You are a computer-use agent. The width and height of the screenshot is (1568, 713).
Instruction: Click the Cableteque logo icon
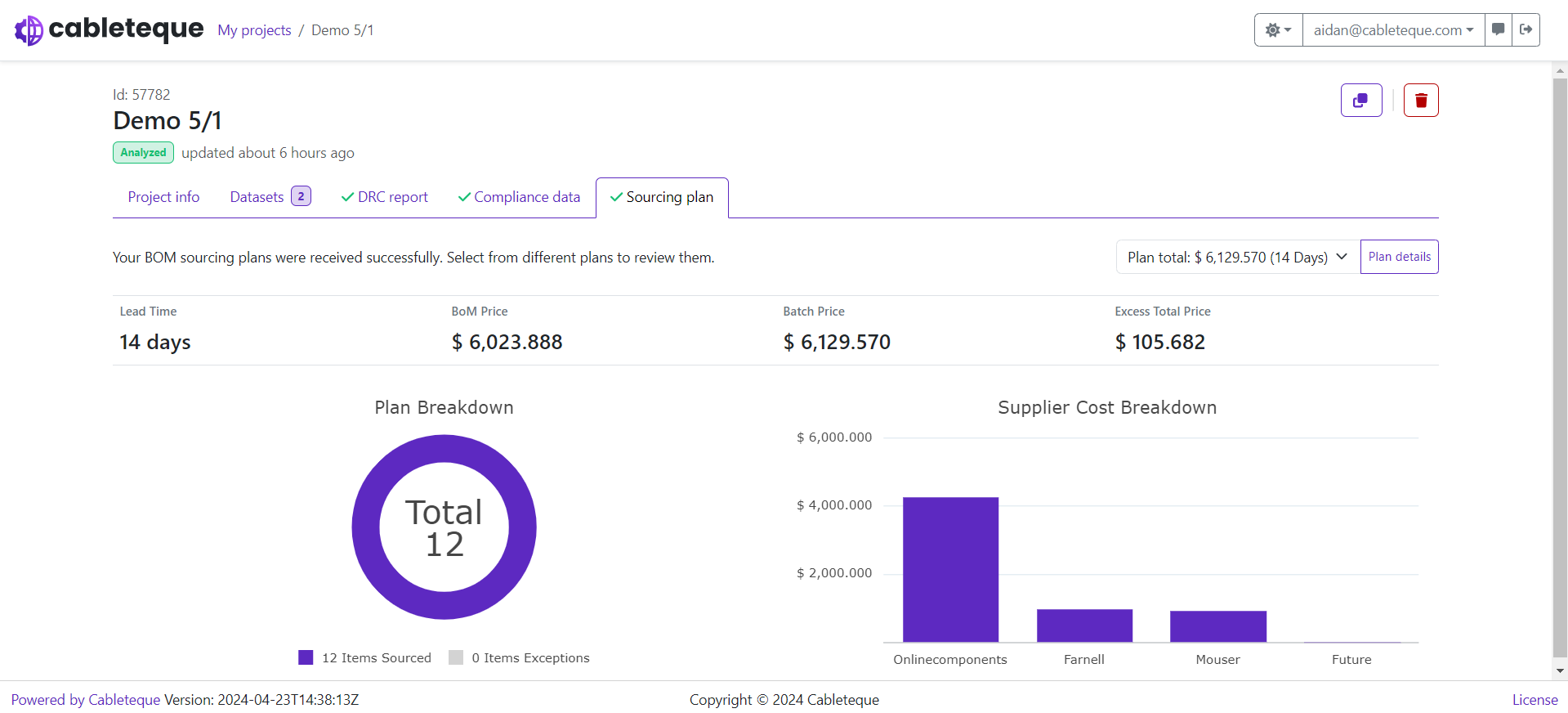(x=29, y=30)
